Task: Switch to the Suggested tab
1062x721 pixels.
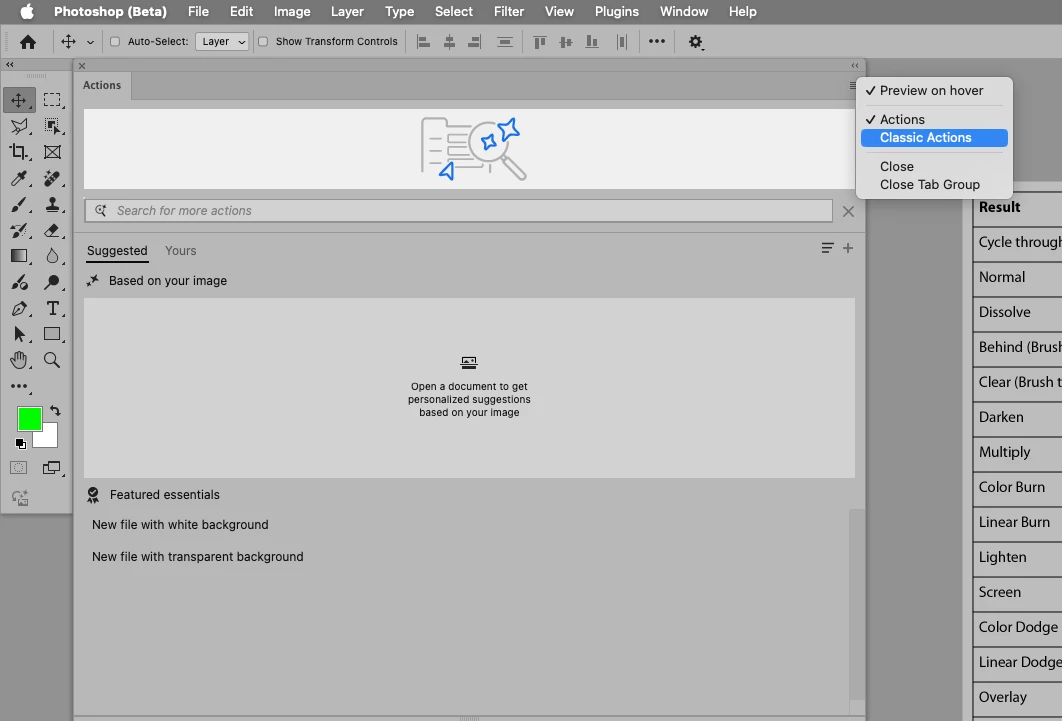Action: (x=117, y=251)
